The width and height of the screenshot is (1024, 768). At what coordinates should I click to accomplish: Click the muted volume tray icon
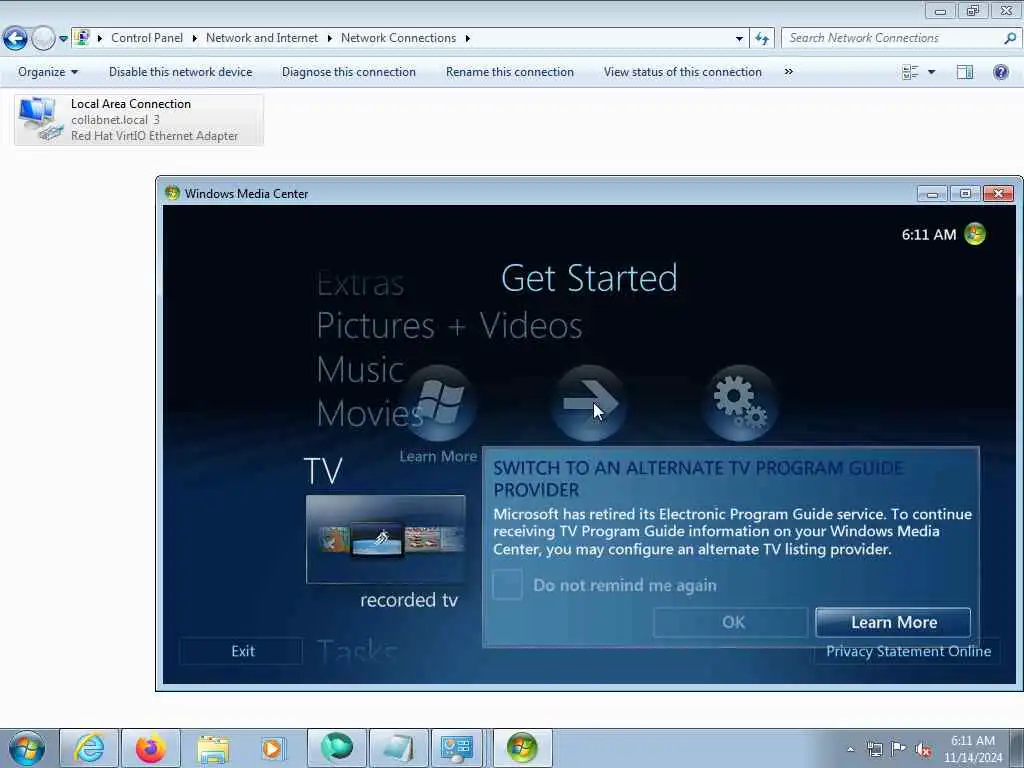coord(923,750)
